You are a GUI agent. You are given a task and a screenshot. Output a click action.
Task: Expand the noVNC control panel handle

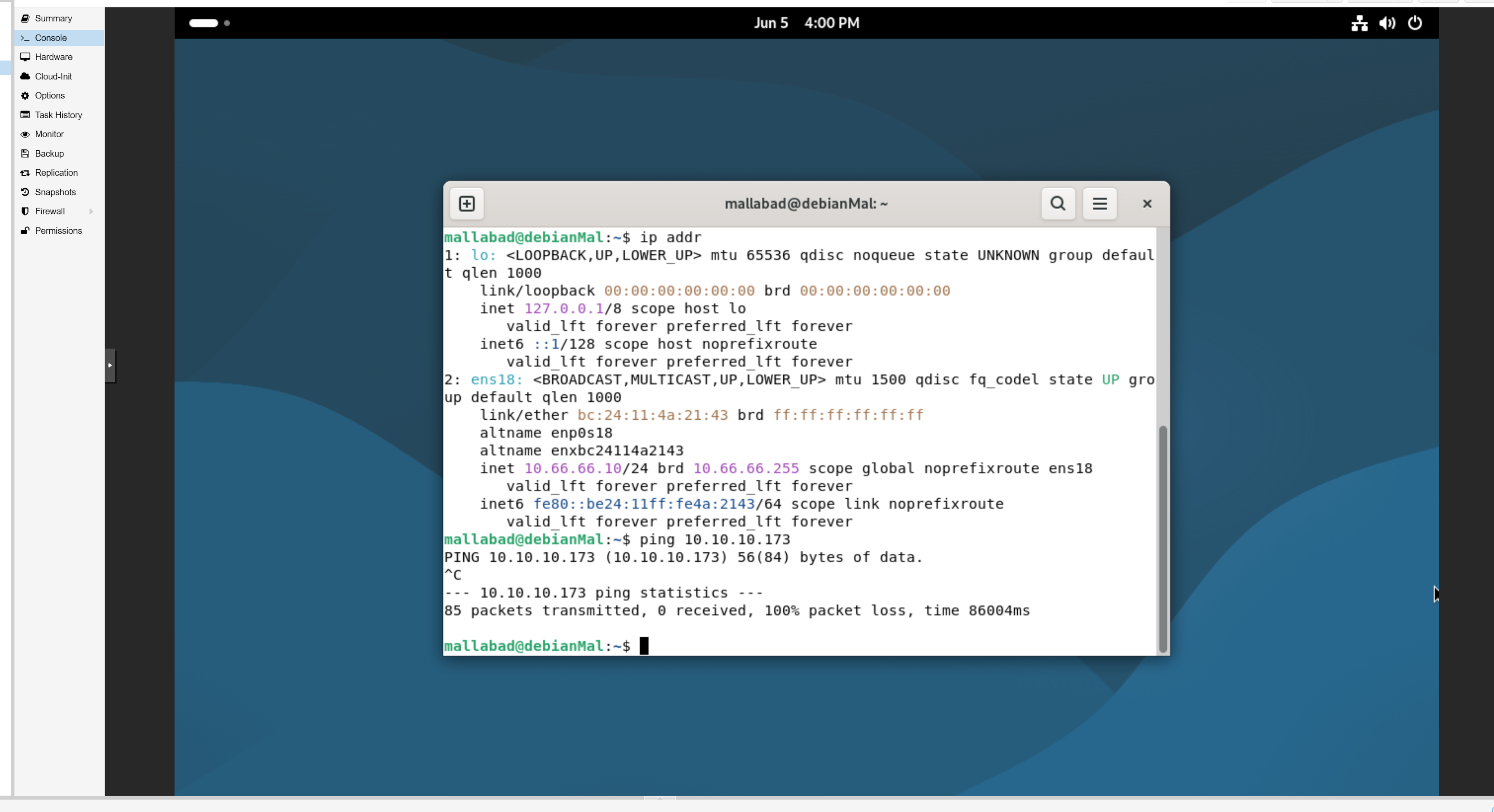(x=110, y=365)
